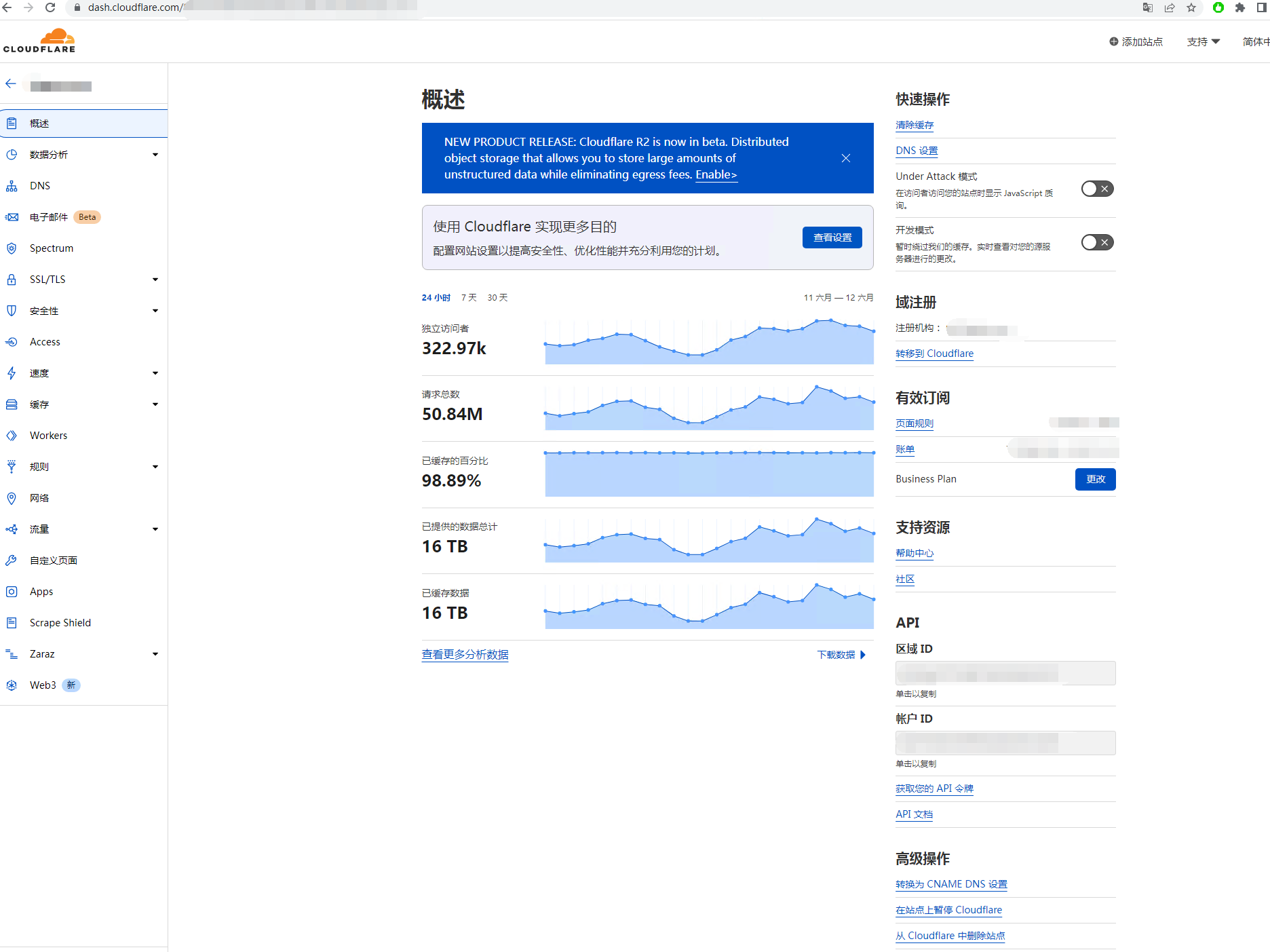Click the DNS network icon
The width and height of the screenshot is (1270, 952).
click(12, 186)
